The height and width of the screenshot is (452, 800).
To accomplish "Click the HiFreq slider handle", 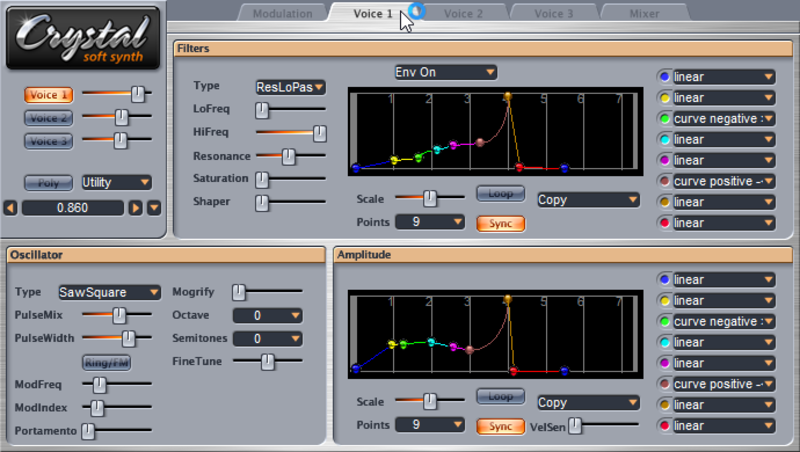I will pyautogui.click(x=319, y=133).
